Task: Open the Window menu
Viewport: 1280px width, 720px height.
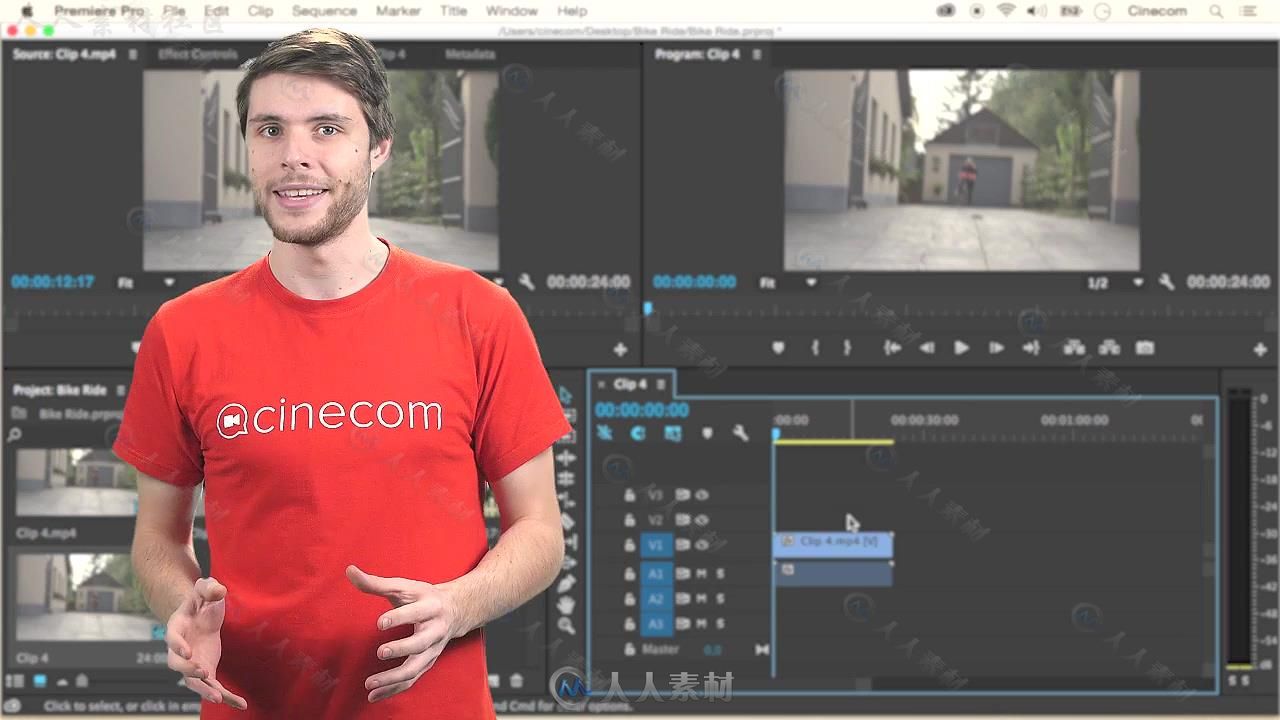Action: pyautogui.click(x=511, y=11)
